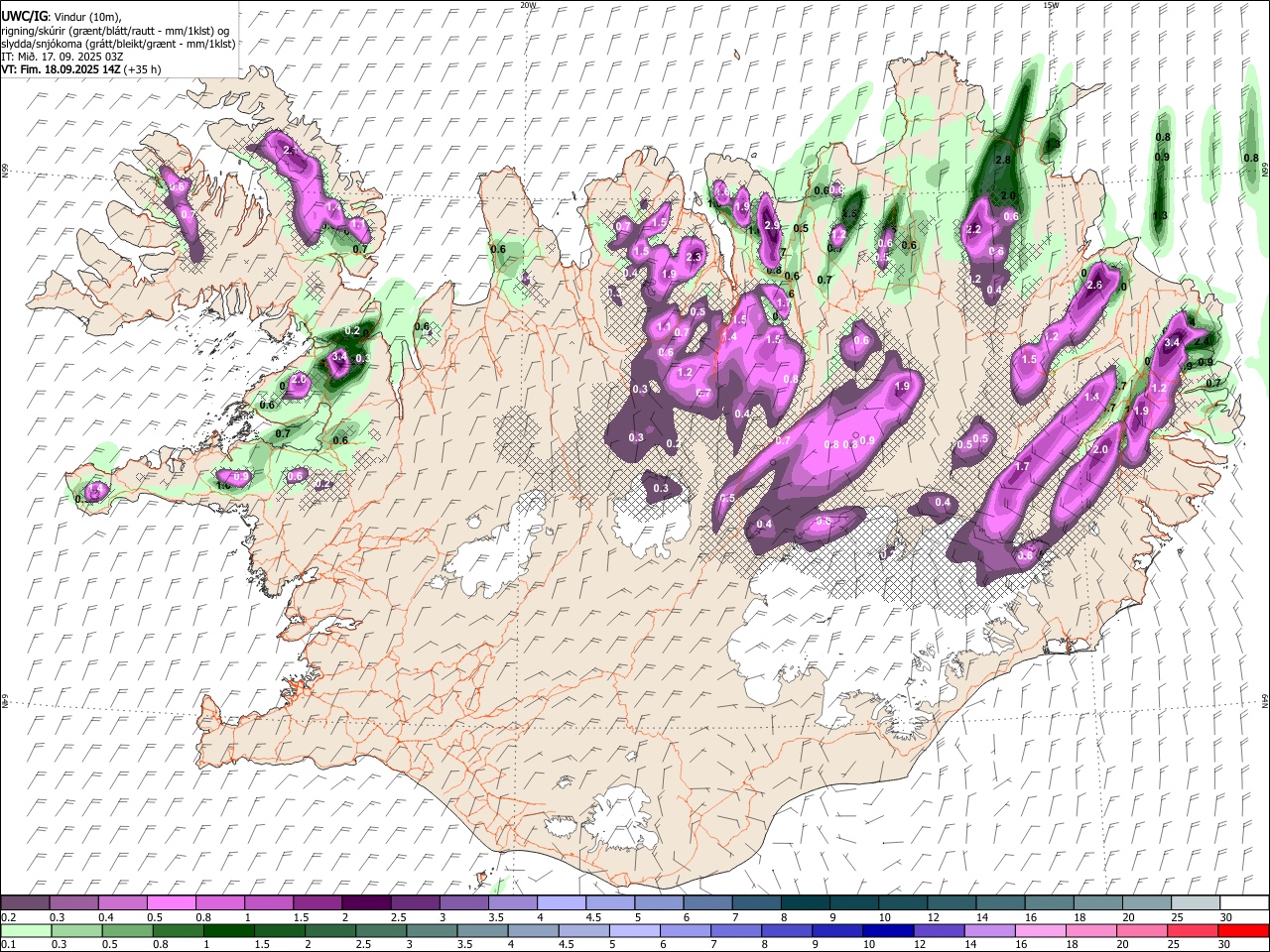Click the '20W' longitude label at top
Viewport: 1270px width, 952px height.
click(x=529, y=5)
